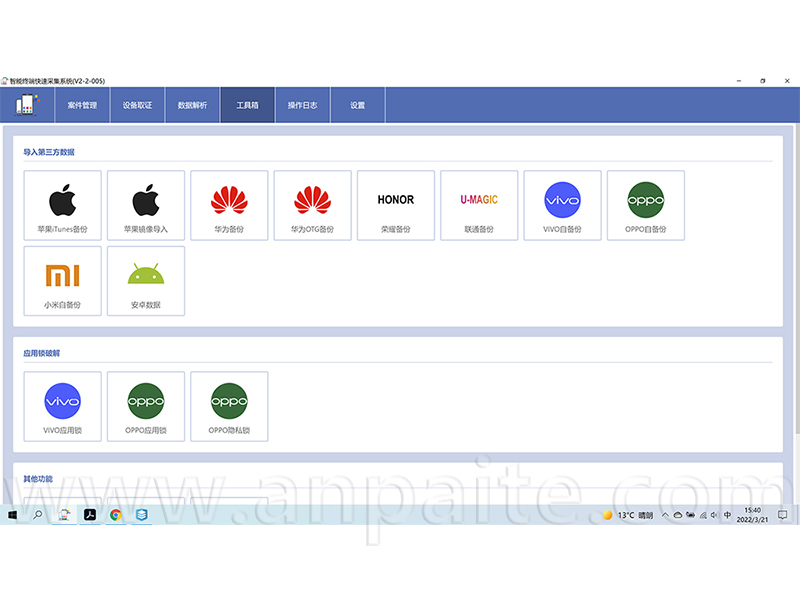
Task: Select the 苹果镜像导入 tile
Action: point(146,205)
